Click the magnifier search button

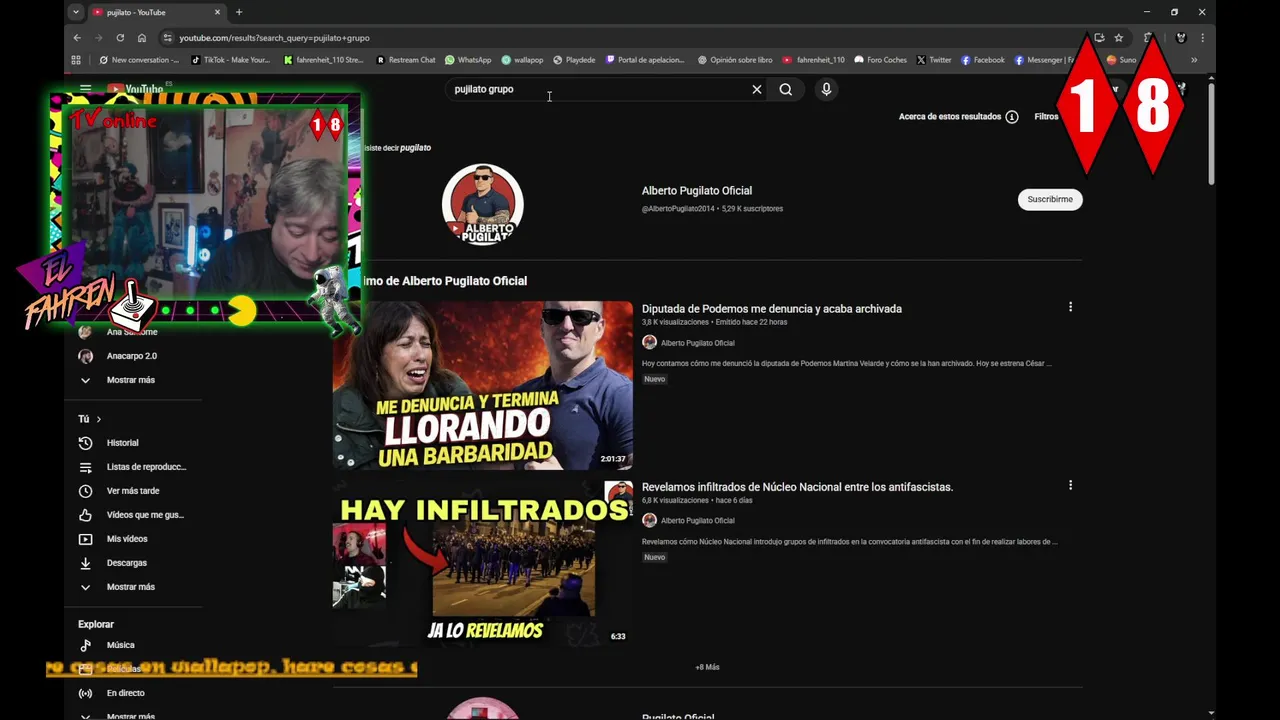tap(786, 89)
